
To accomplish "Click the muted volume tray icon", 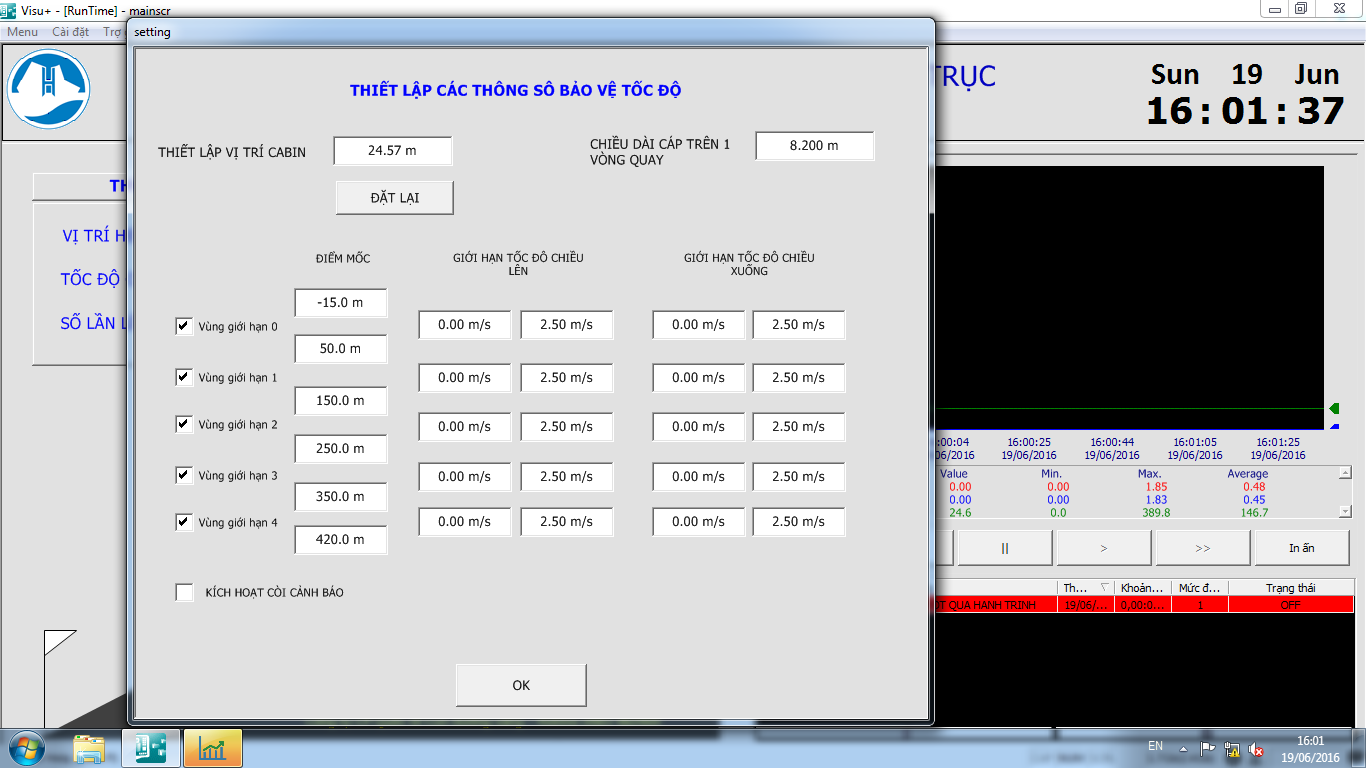I will pyautogui.click(x=1257, y=749).
